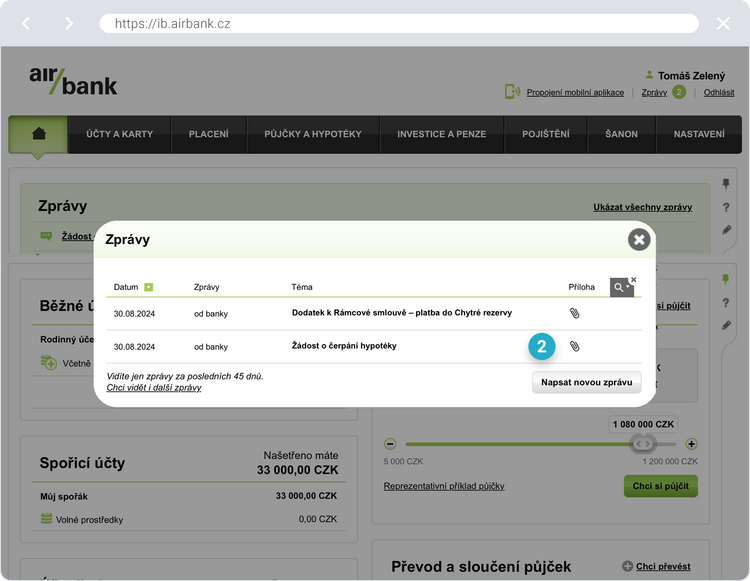Click the mobile app pairing phone icon
This screenshot has height=581, width=750.
click(x=512, y=91)
